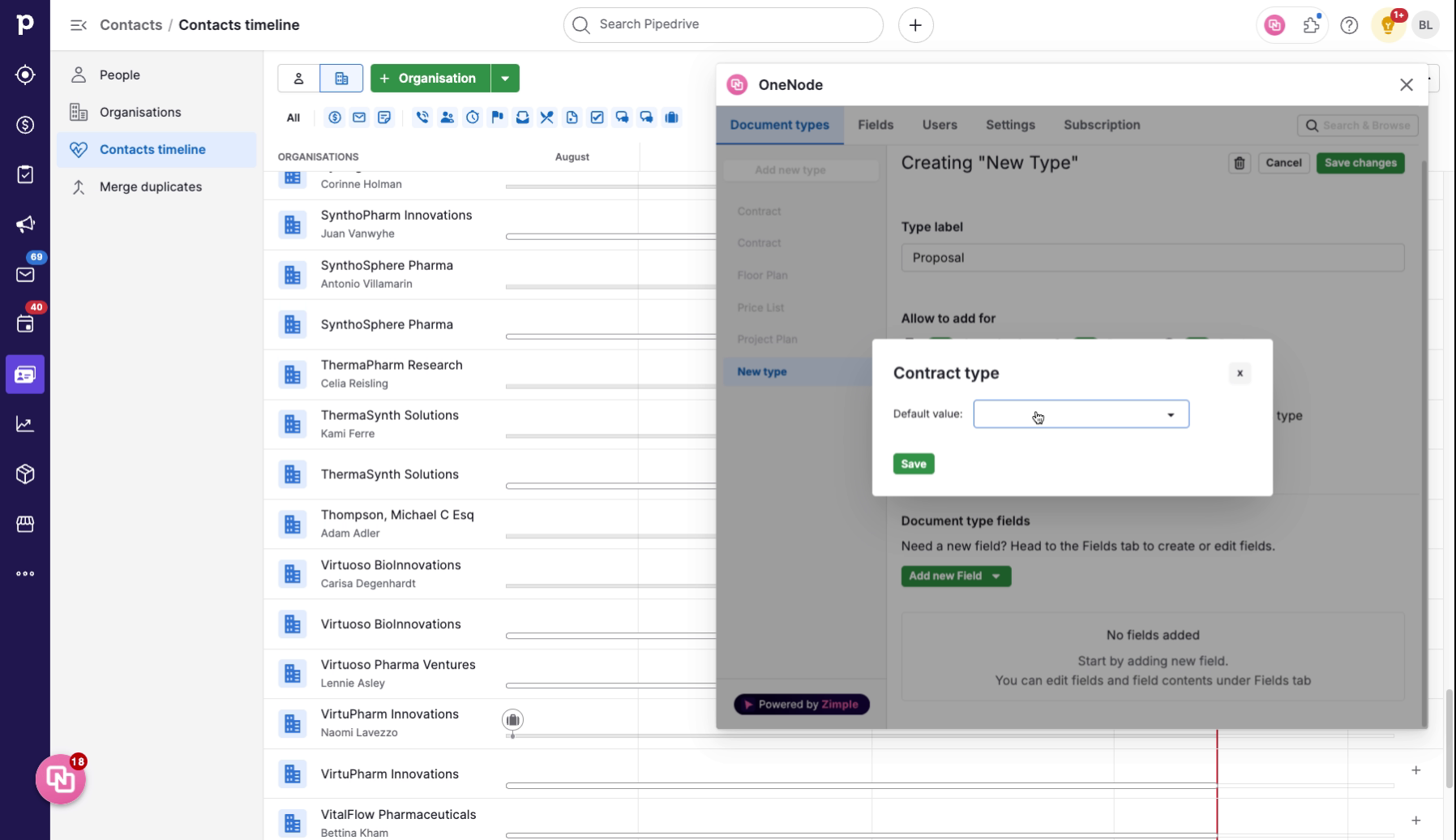The height and width of the screenshot is (840, 1456).
Task: Open Campaigns from the megaphone sidebar icon
Action: [25, 225]
